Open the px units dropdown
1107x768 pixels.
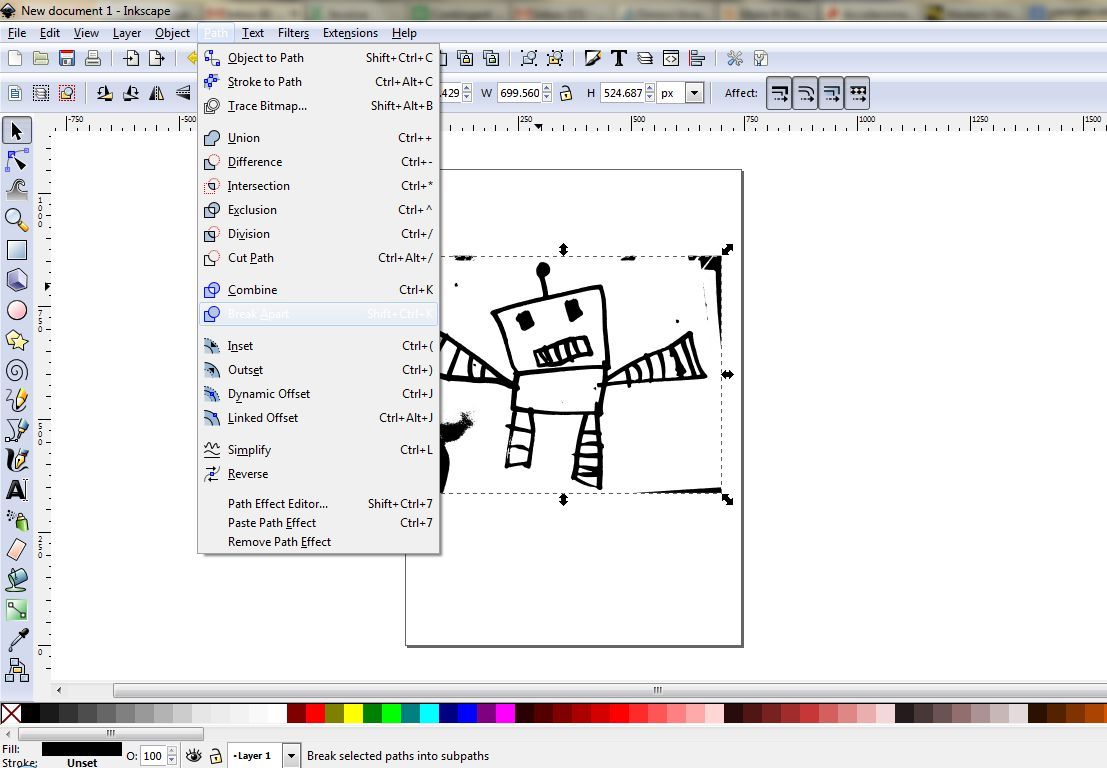click(695, 93)
